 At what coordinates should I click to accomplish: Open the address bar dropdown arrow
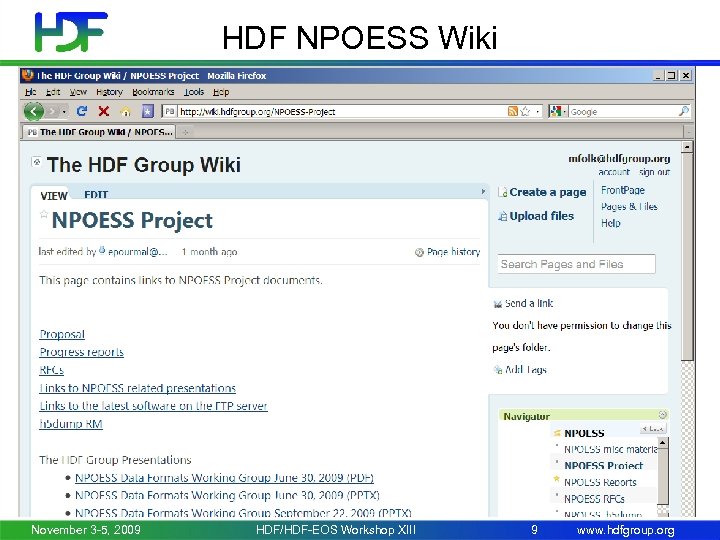coord(537,112)
